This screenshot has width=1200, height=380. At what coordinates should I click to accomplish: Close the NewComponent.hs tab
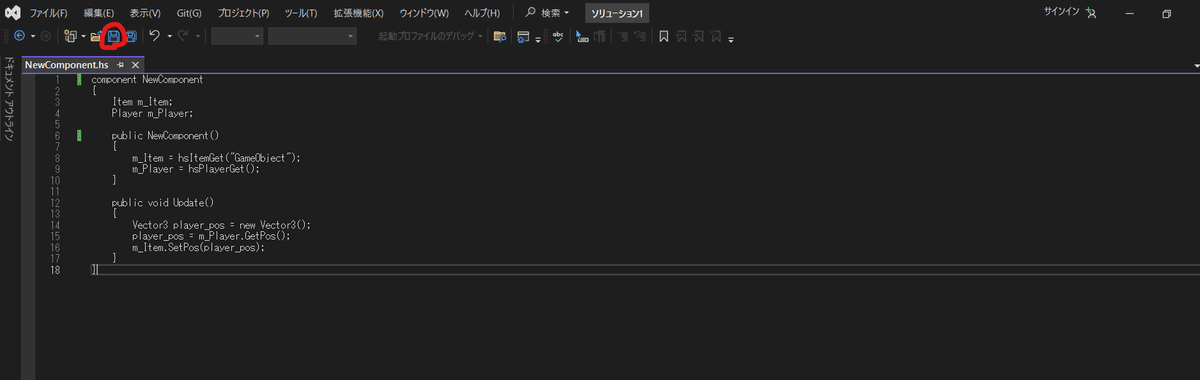click(x=135, y=65)
